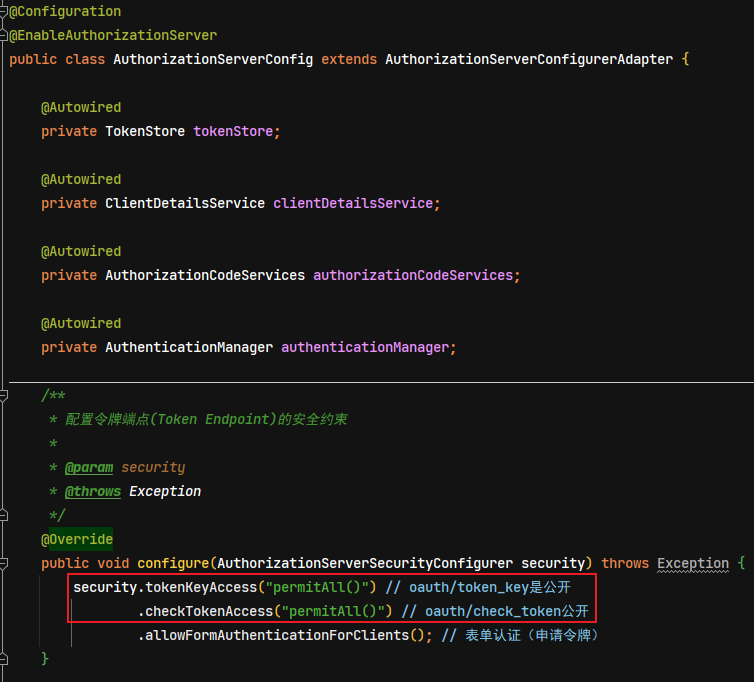Click the @EnableAuthorizationServer fold marker
Image resolution: width=754 pixels, height=682 pixels.
coord(3,36)
